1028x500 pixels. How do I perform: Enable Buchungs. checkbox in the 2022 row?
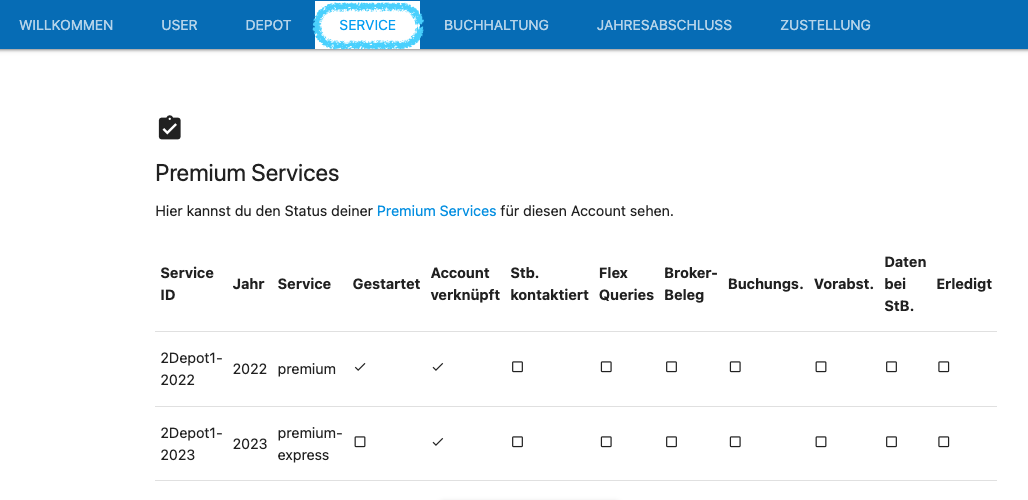[735, 367]
